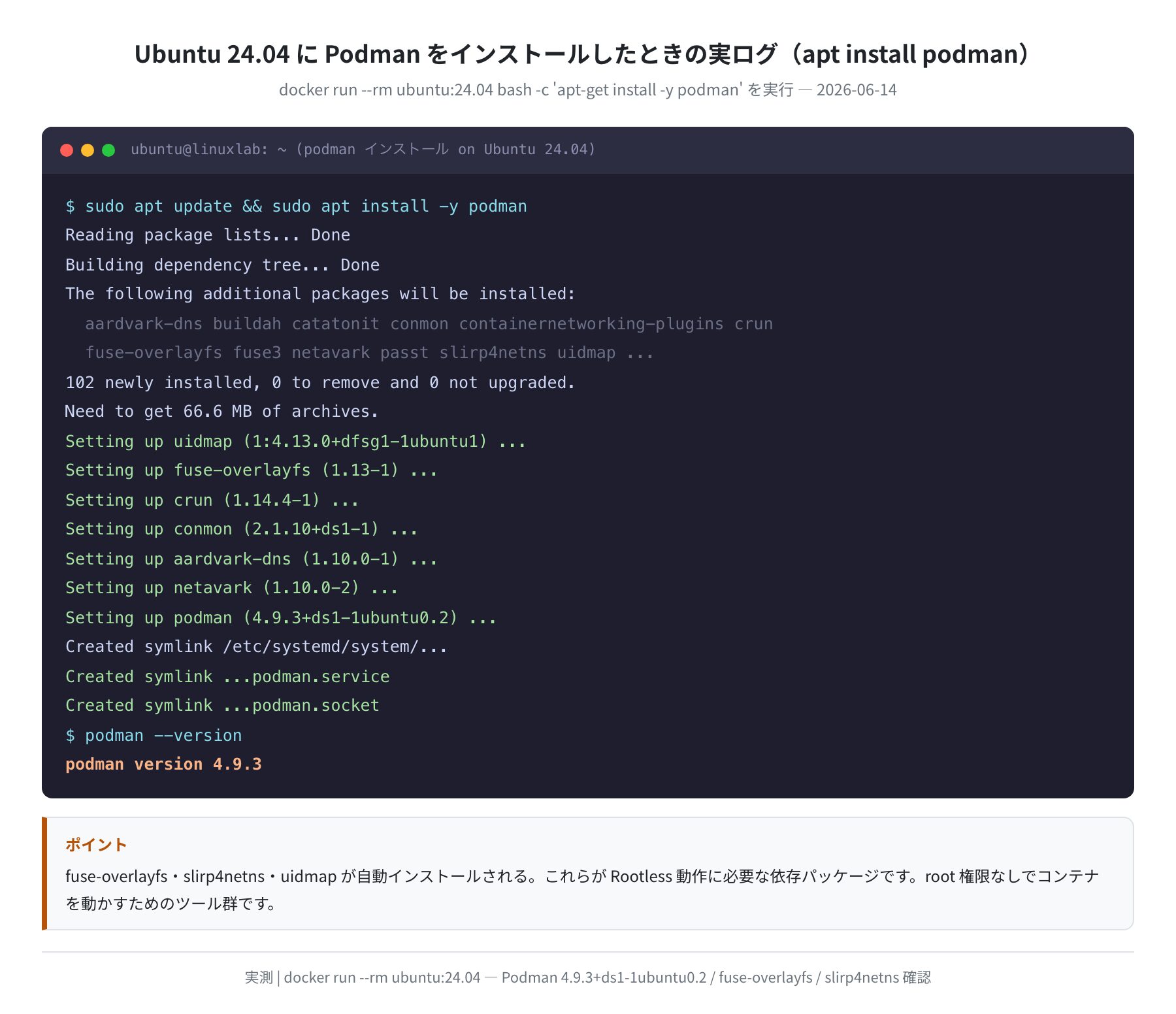
Task: Click the subtitle line starting 'docker run --rm ubuntu:24.04 bash'
Action: click(588, 90)
